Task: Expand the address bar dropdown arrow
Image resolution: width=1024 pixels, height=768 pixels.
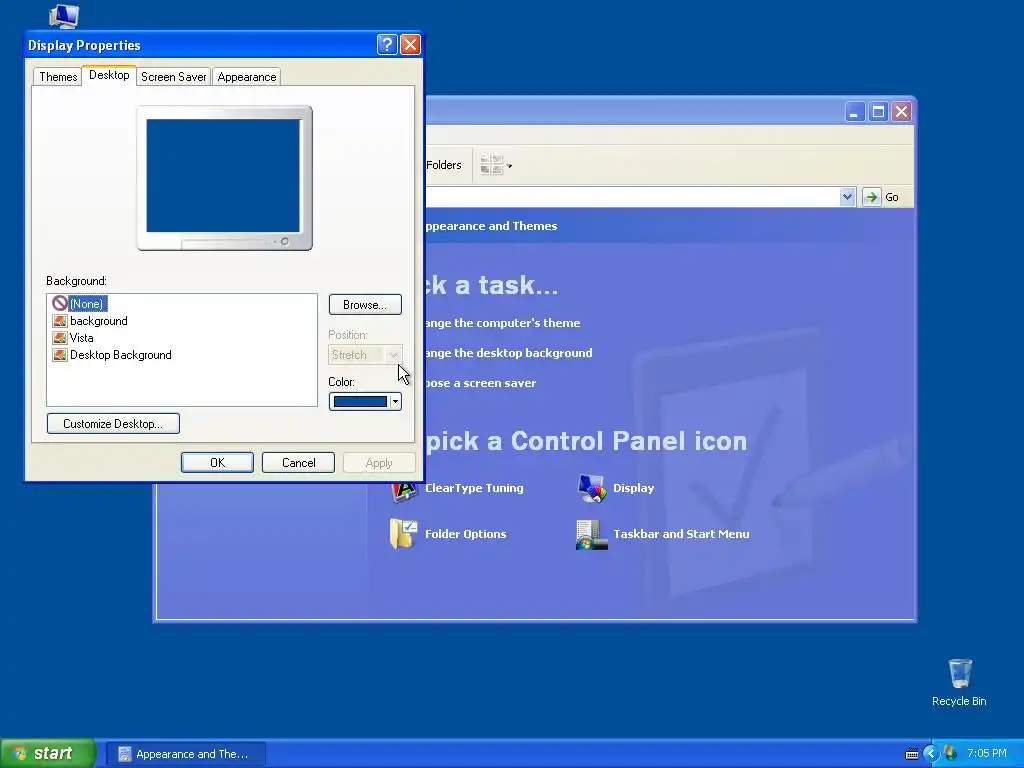Action: tap(847, 197)
